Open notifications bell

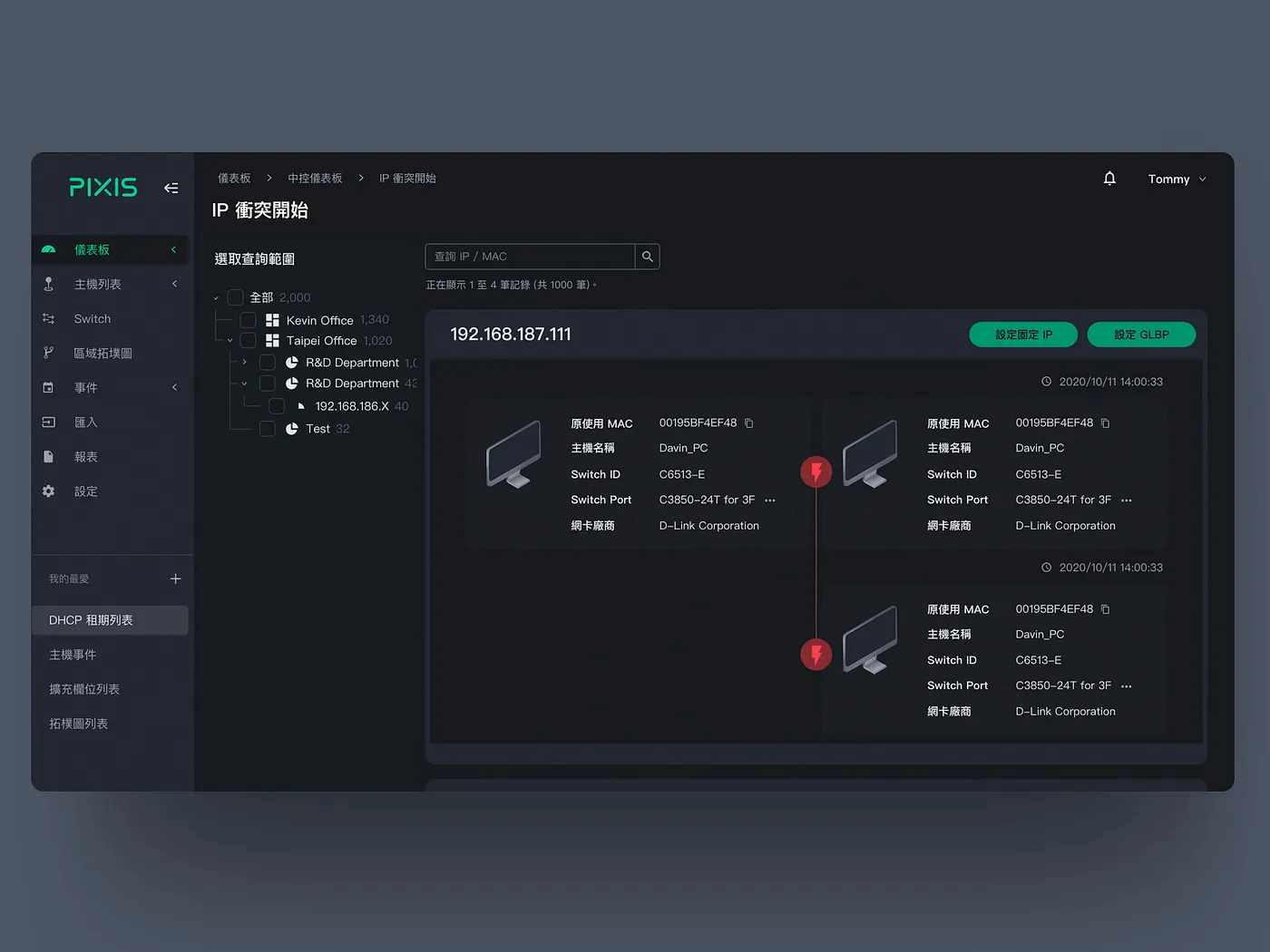tap(1109, 179)
